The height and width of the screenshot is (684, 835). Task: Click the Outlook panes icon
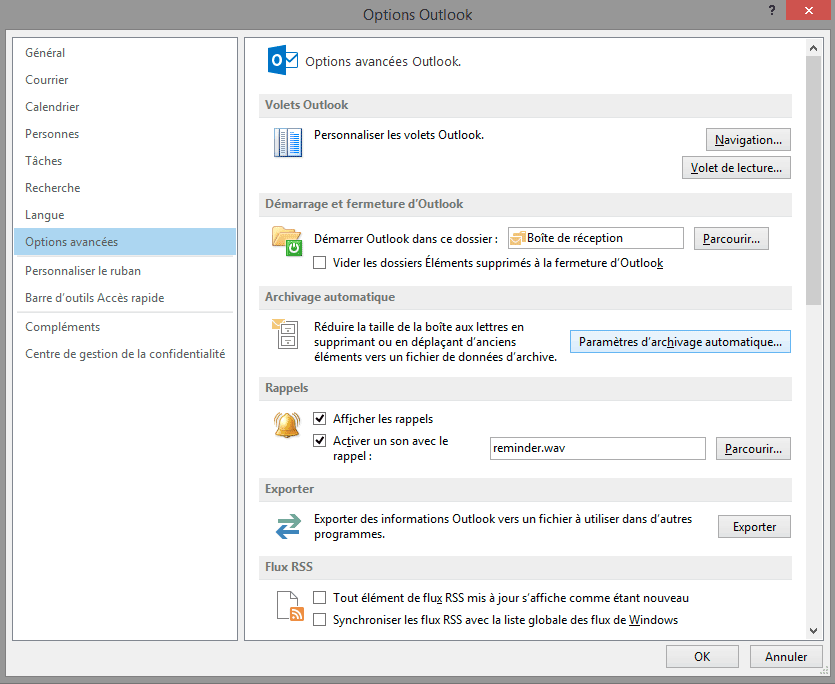[x=288, y=142]
